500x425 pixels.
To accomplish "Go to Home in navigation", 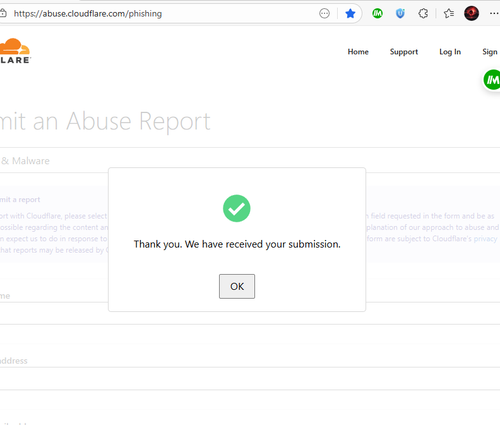I will 358,52.
